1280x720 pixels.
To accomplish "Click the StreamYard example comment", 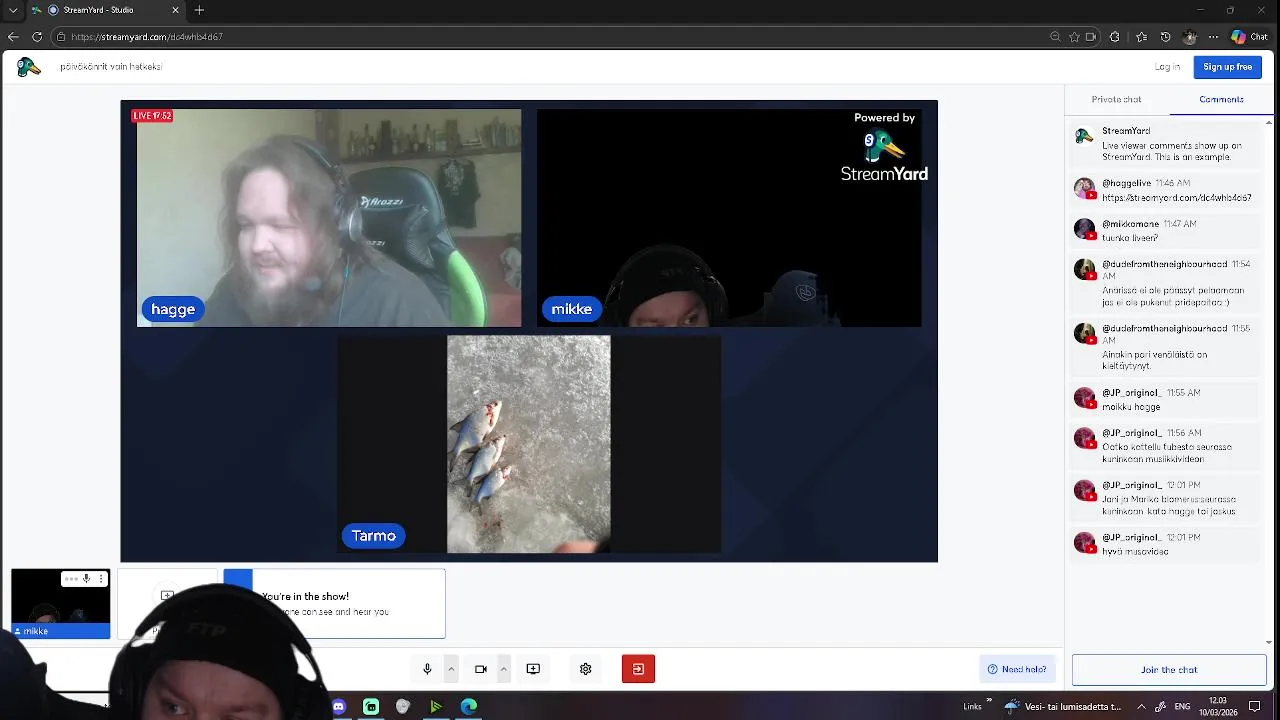I will point(1165,145).
